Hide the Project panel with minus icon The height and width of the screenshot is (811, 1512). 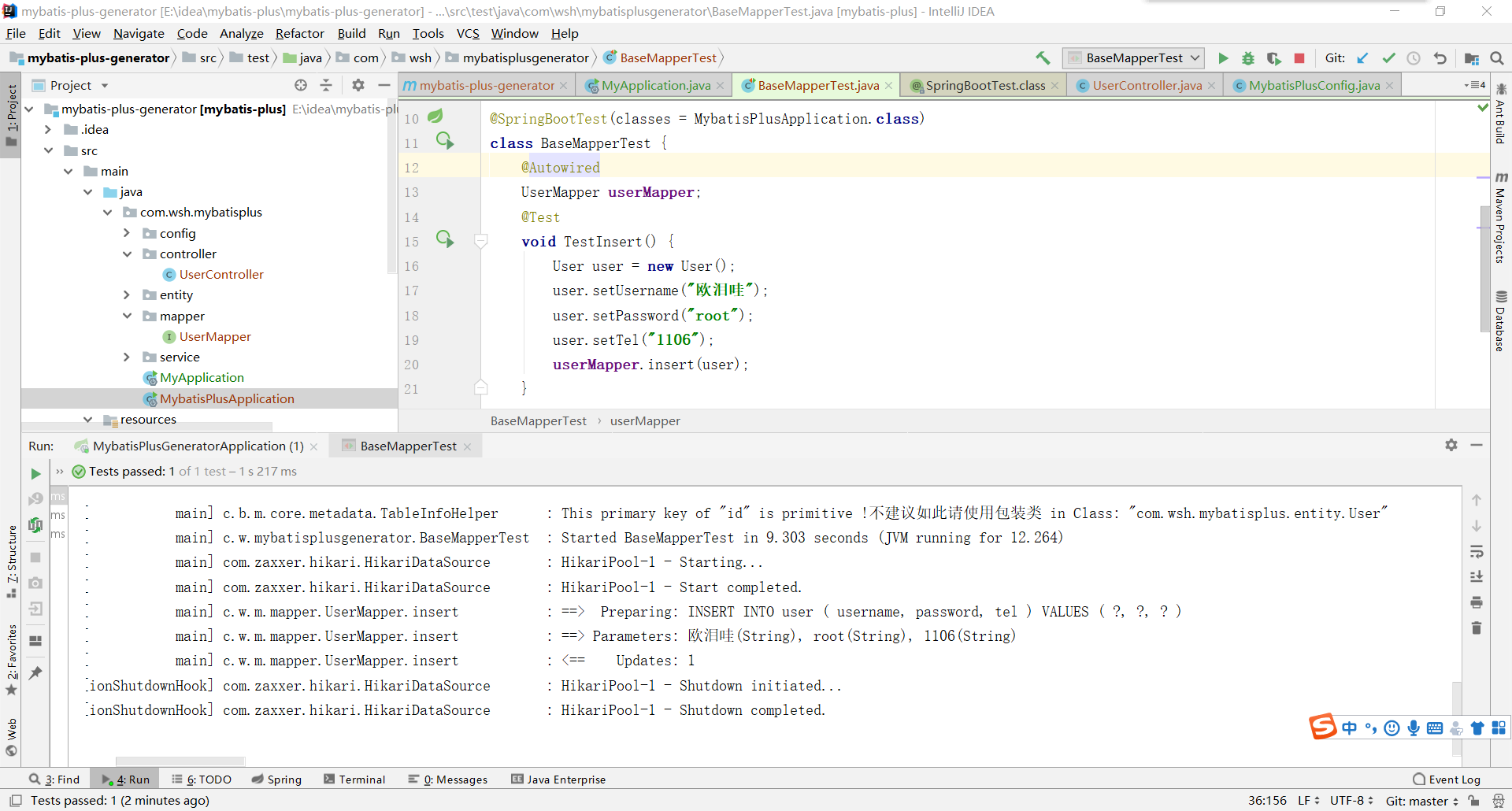384,85
